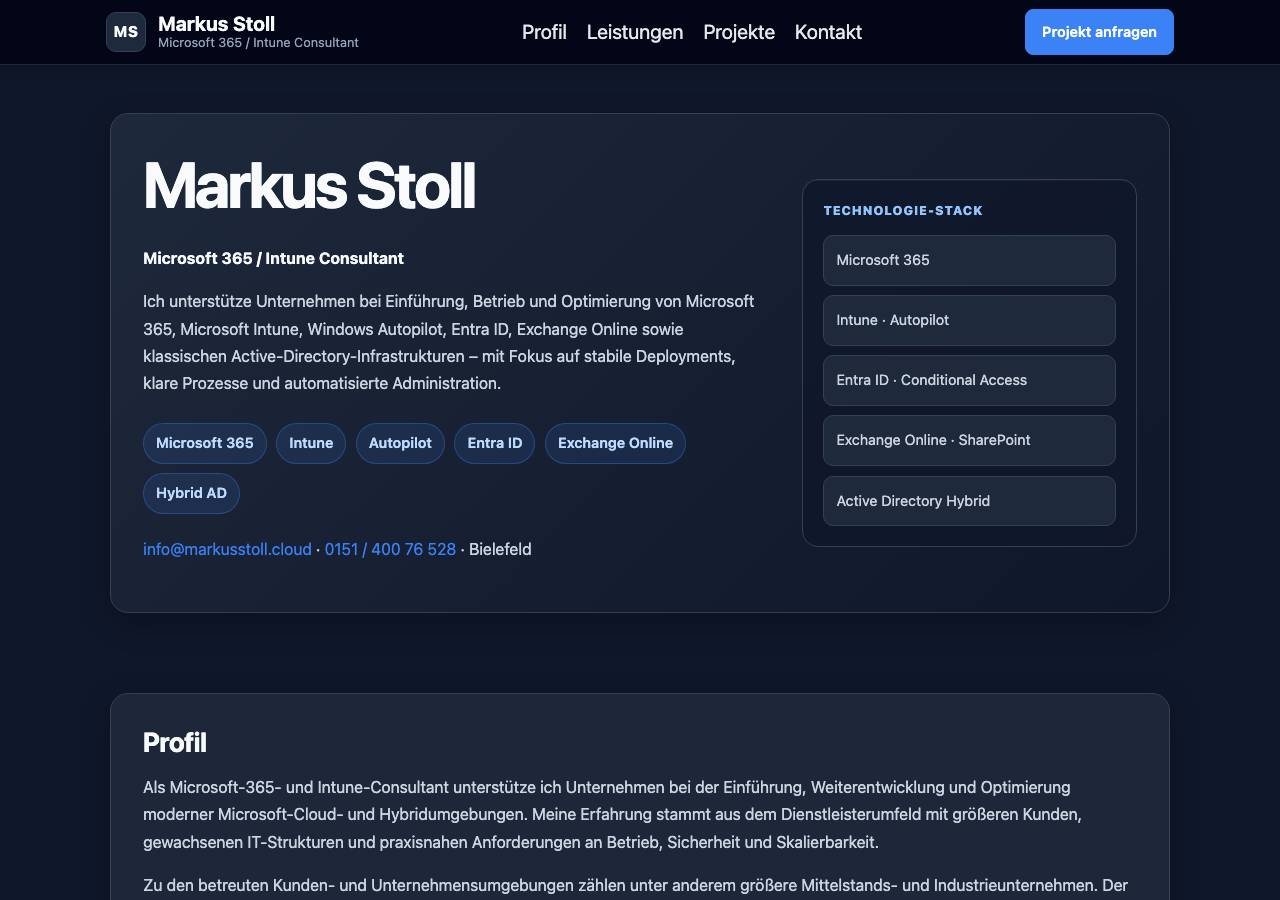Open the Projekte navigation link
Image resolution: width=1280 pixels, height=900 pixels.
(x=739, y=32)
